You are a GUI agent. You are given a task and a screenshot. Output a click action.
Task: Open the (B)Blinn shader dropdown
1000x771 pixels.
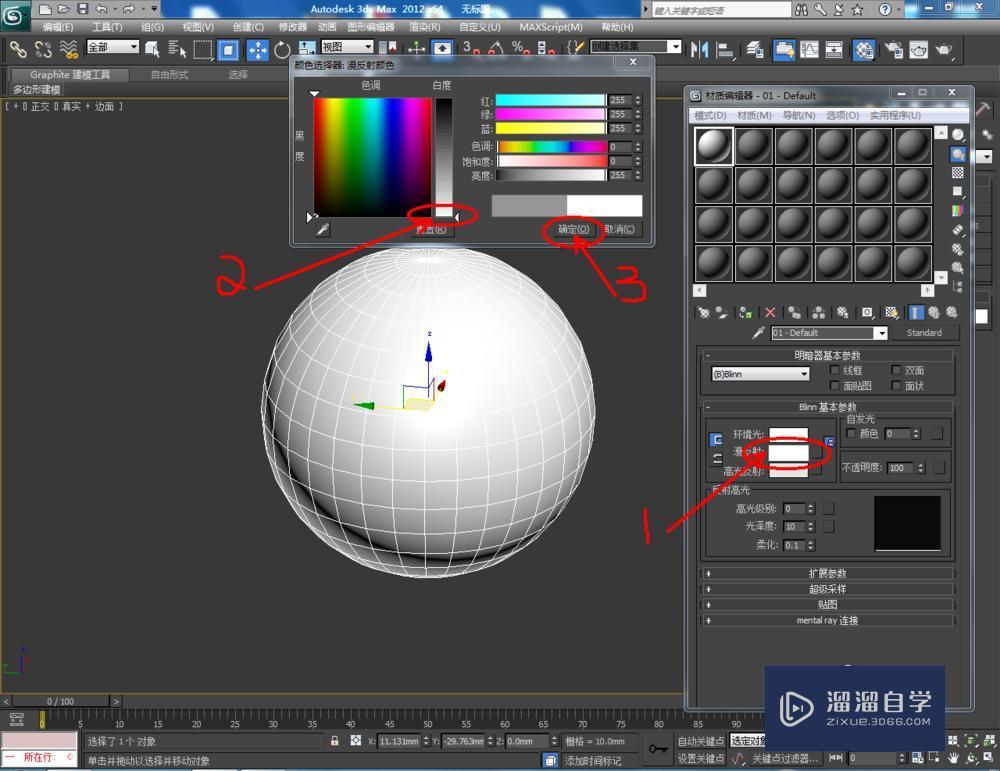pyautogui.click(x=804, y=372)
